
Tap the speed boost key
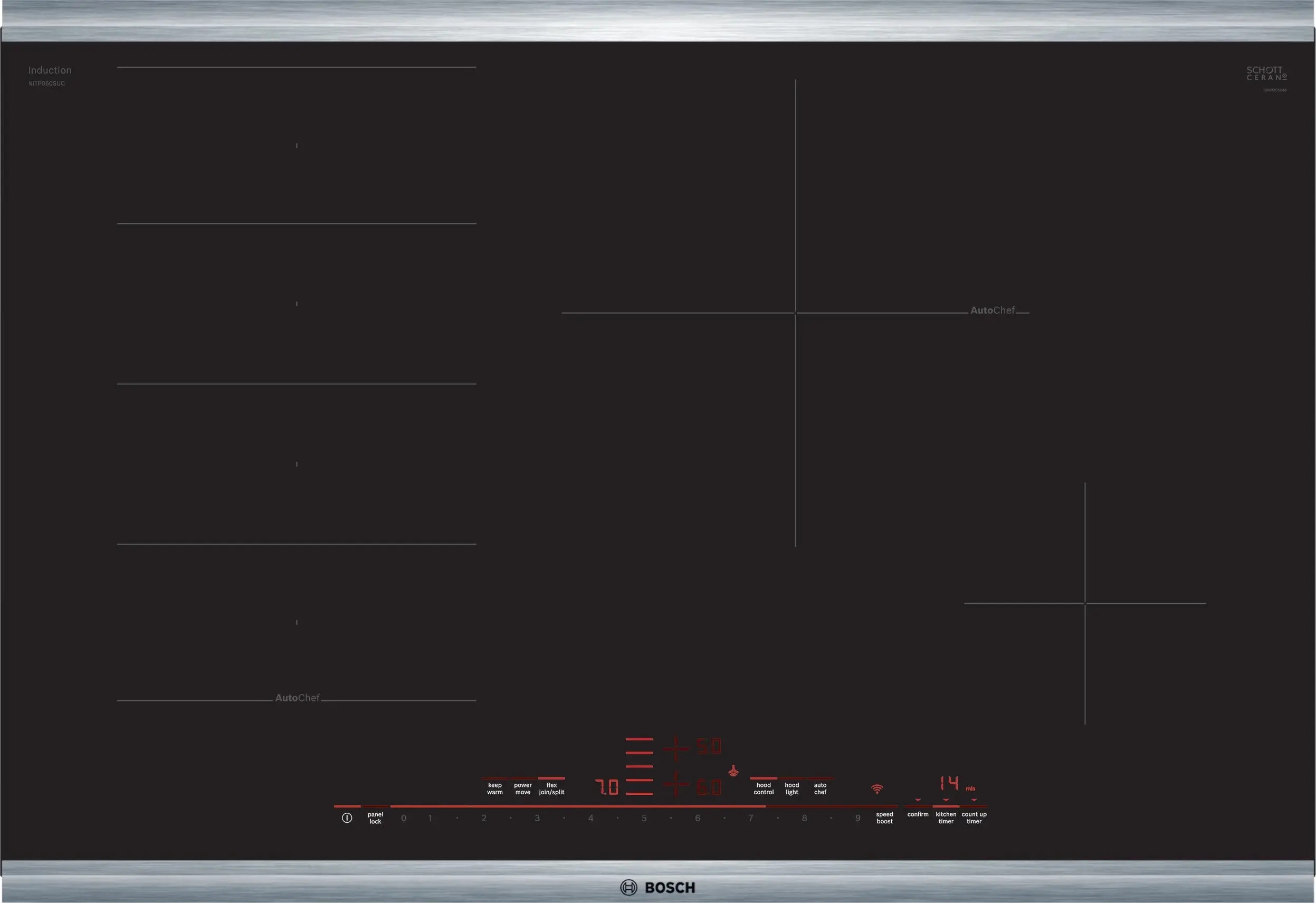(x=884, y=818)
